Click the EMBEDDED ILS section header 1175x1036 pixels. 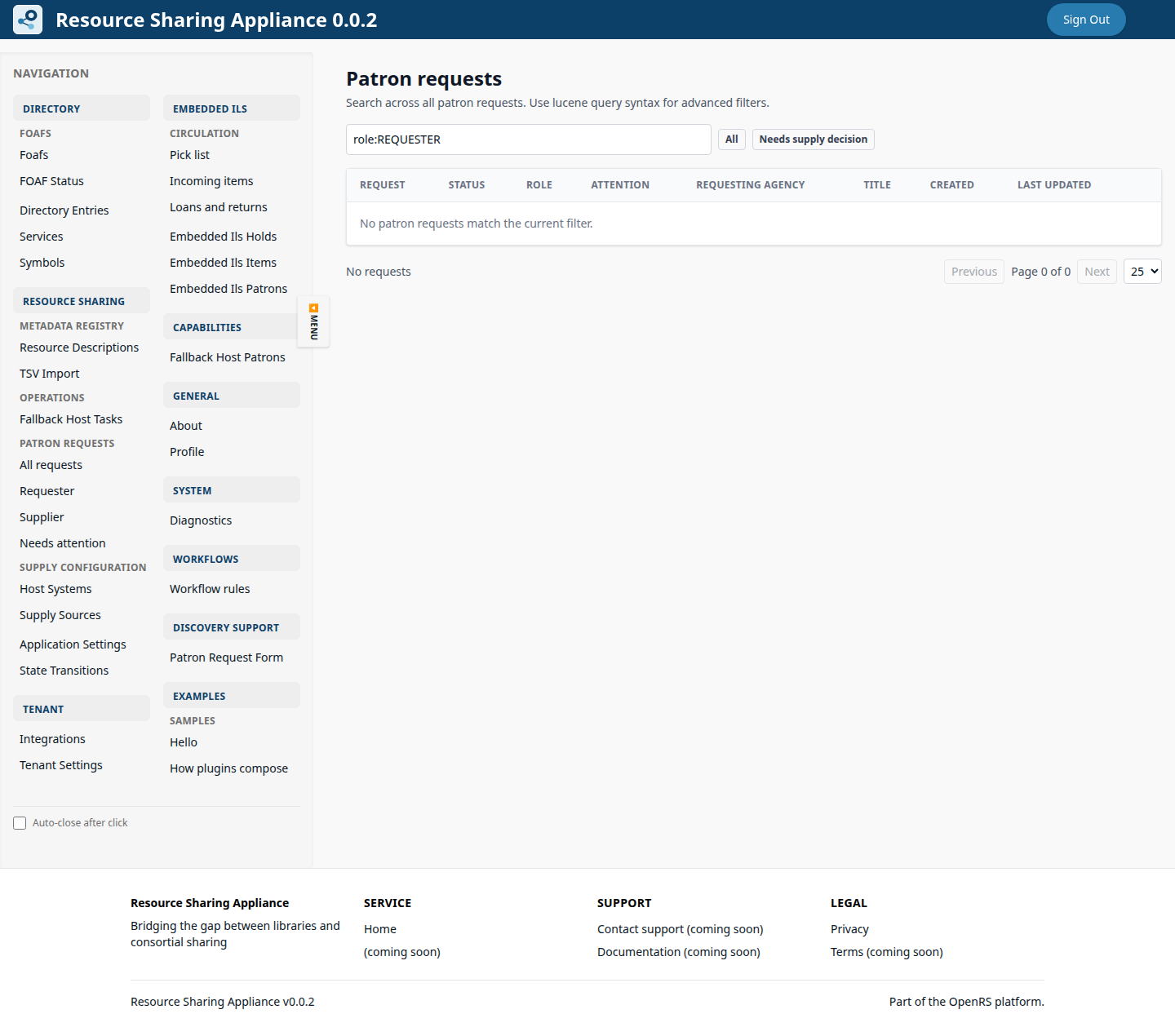[232, 108]
